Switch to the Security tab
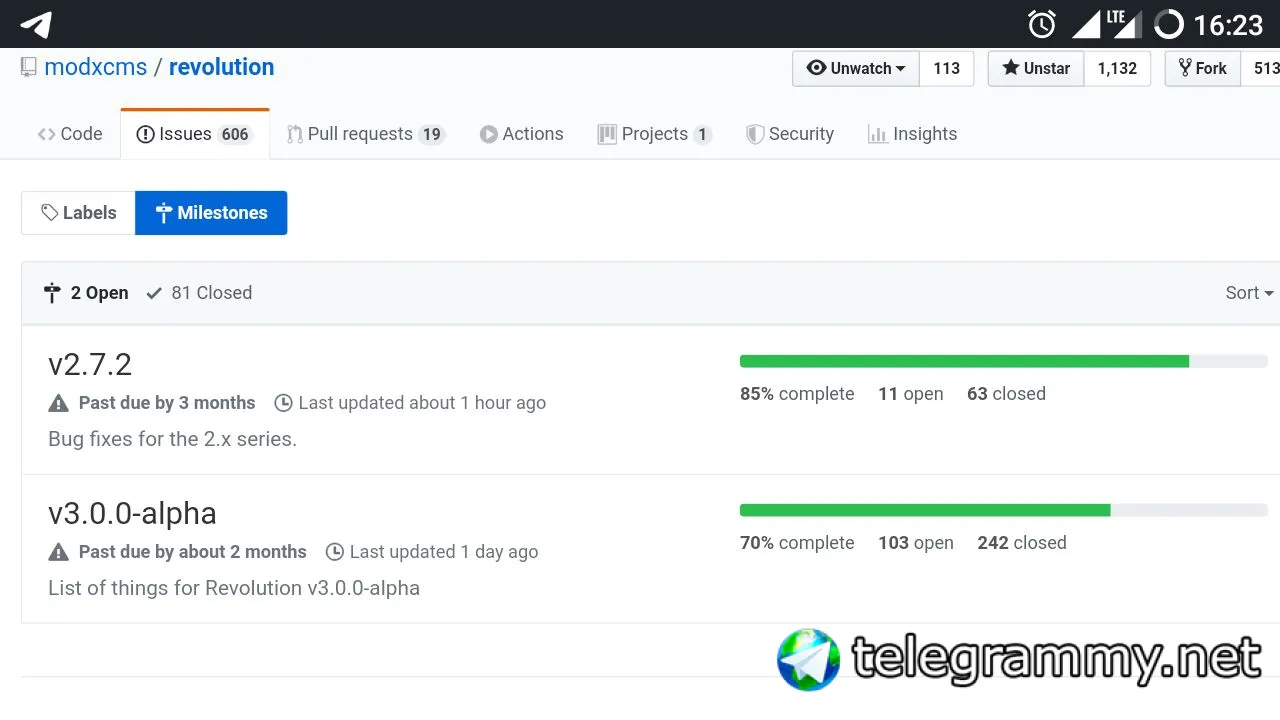Screen dimensions: 1280x720 790,134
